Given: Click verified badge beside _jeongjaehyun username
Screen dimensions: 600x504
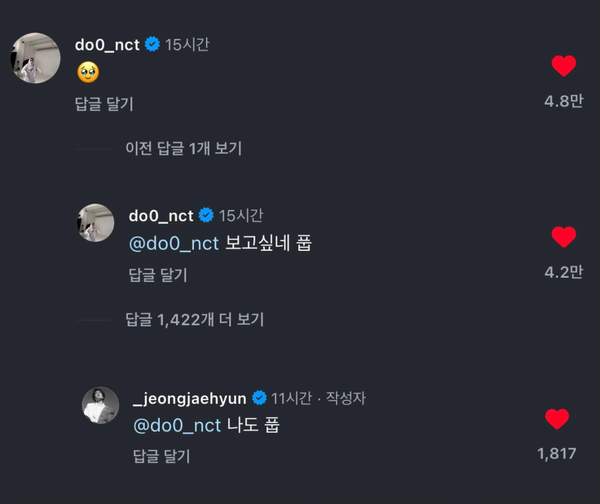Looking at the screenshot, I should tap(258, 398).
